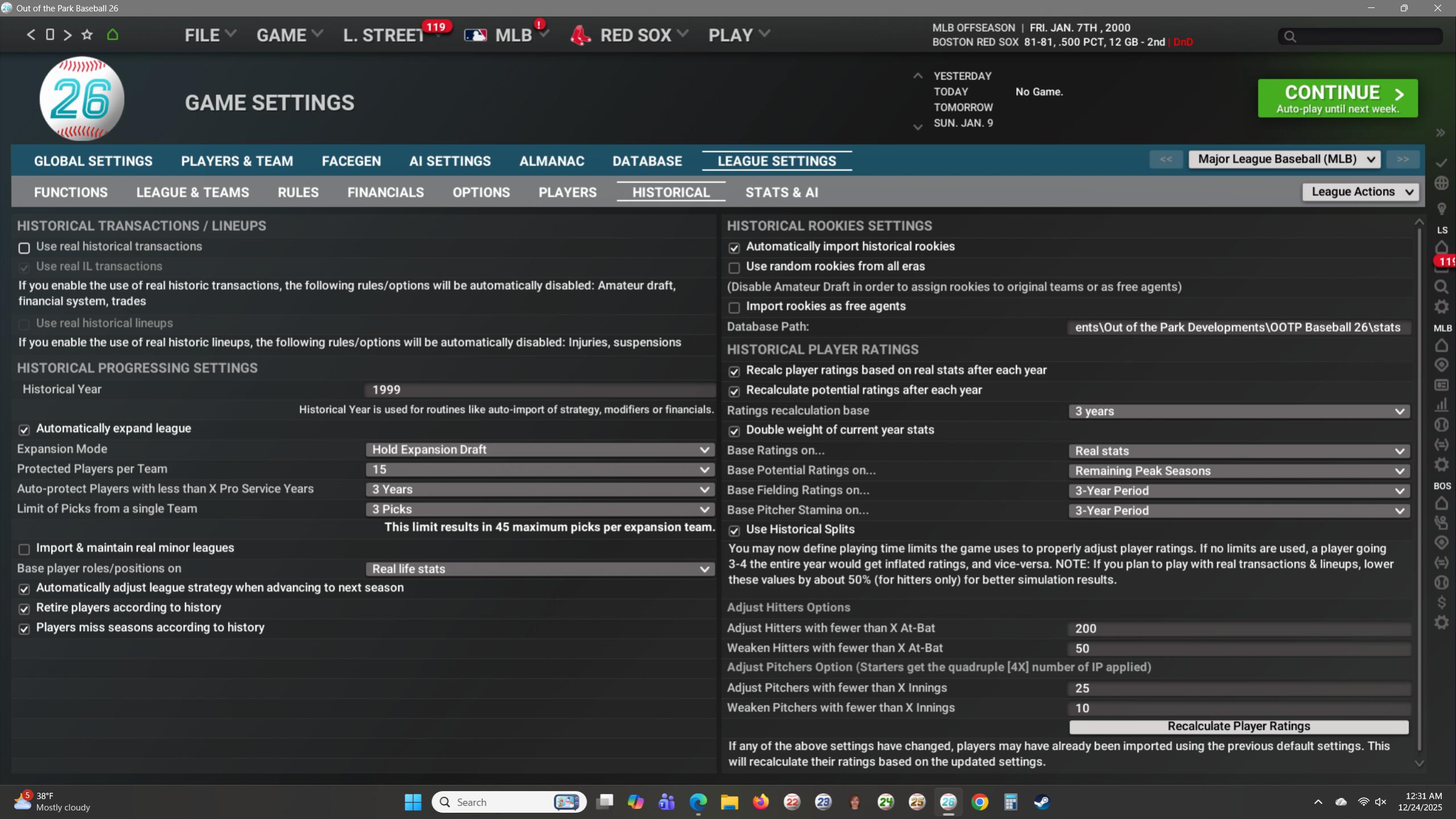Enable Use real historical transactions checkbox

pyautogui.click(x=24, y=248)
